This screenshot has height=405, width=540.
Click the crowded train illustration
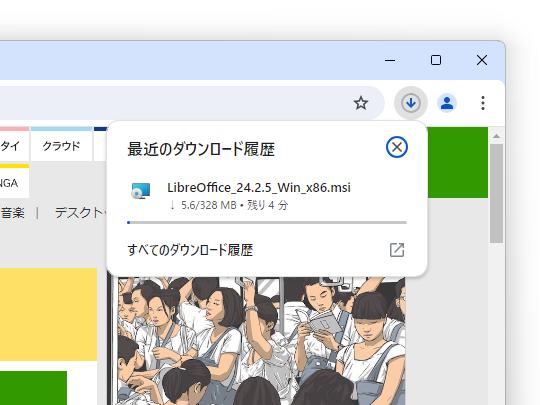[262, 341]
